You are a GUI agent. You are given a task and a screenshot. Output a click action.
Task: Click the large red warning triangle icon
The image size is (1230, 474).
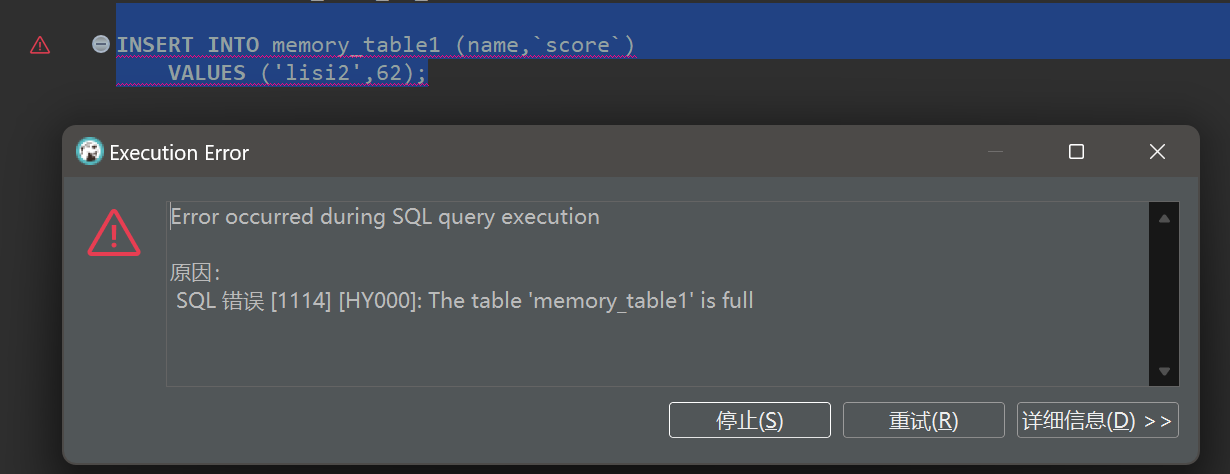tap(114, 233)
